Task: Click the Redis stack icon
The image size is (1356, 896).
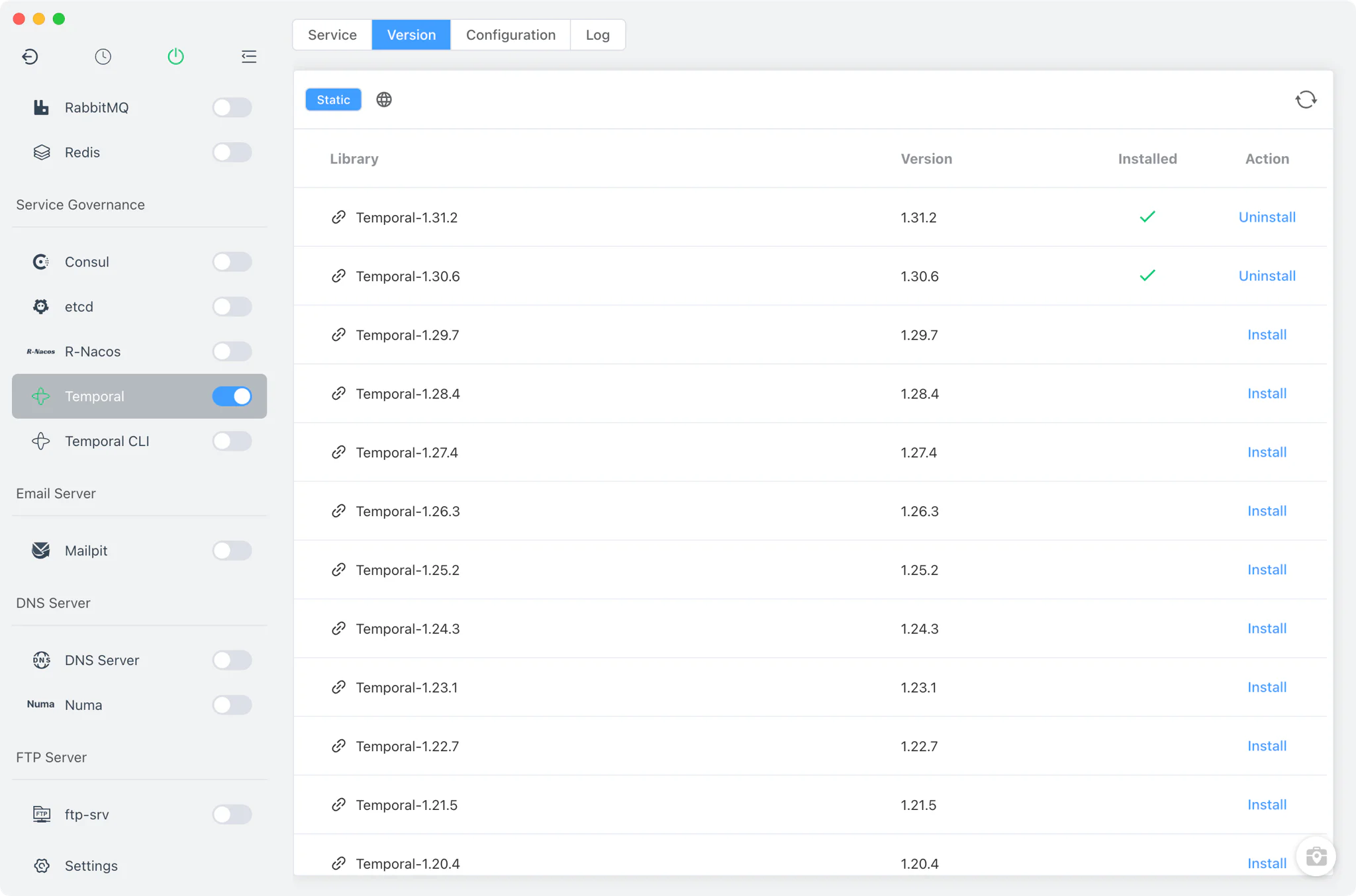Action: [41, 152]
